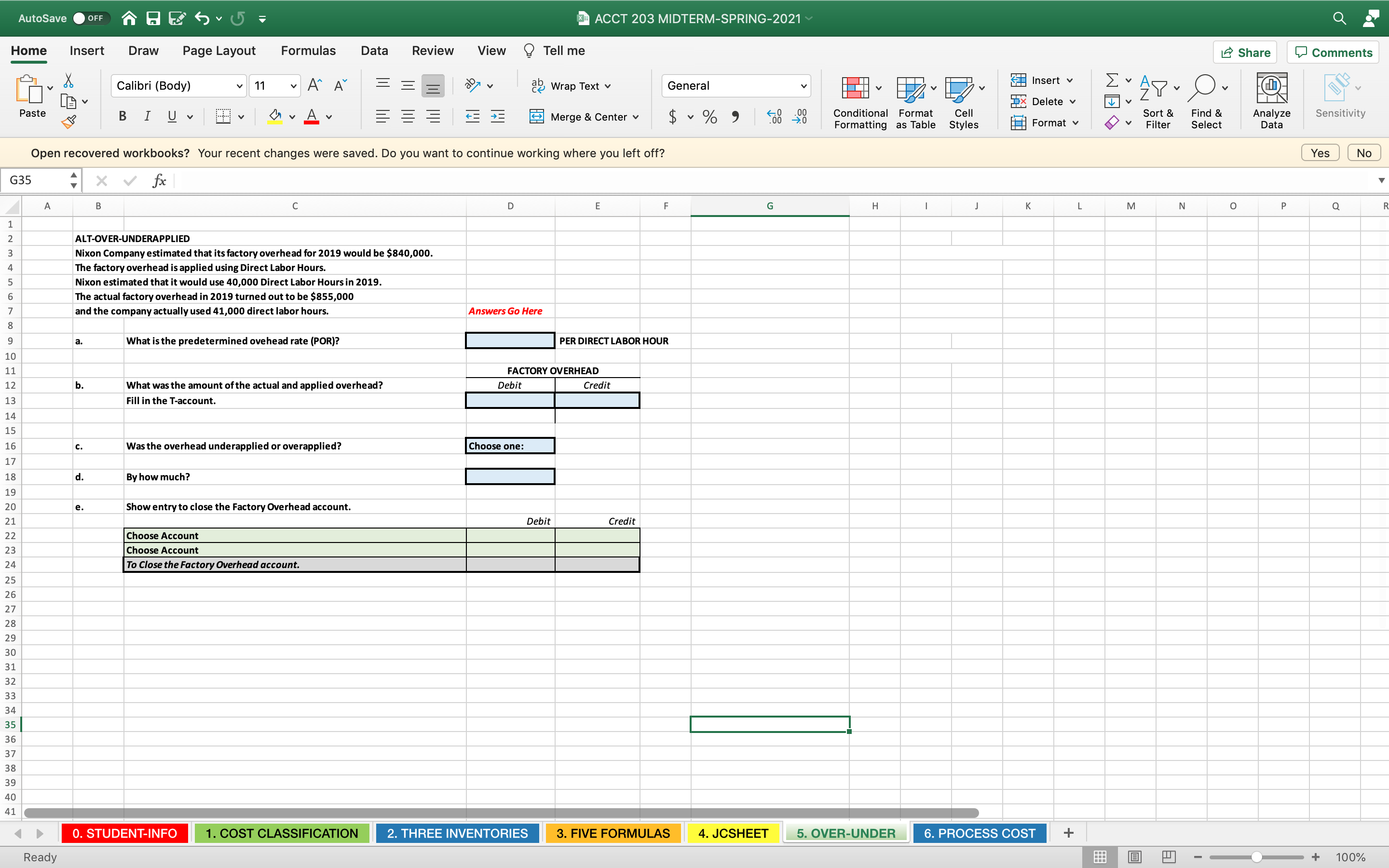This screenshot has width=1389, height=868.
Task: Toggle bold formatting
Action: pos(122,116)
